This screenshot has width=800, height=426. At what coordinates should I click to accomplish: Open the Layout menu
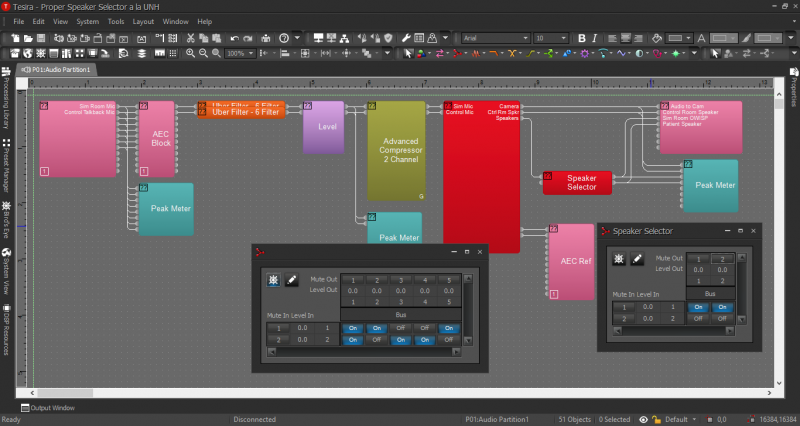(x=143, y=21)
